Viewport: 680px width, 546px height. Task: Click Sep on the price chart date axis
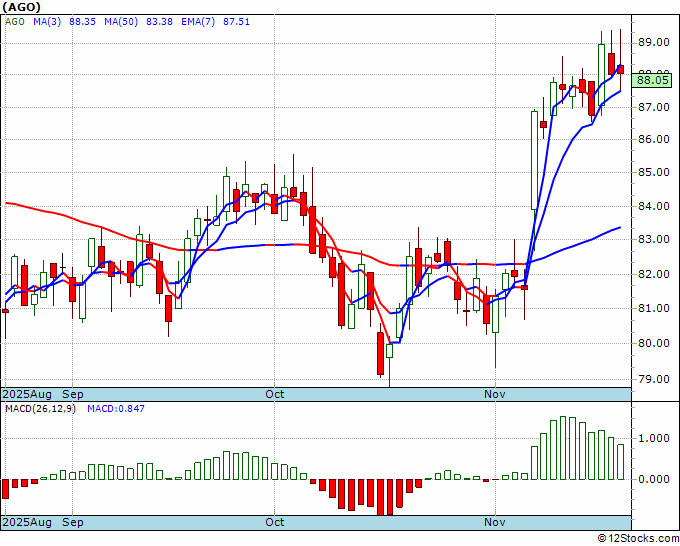click(x=73, y=395)
